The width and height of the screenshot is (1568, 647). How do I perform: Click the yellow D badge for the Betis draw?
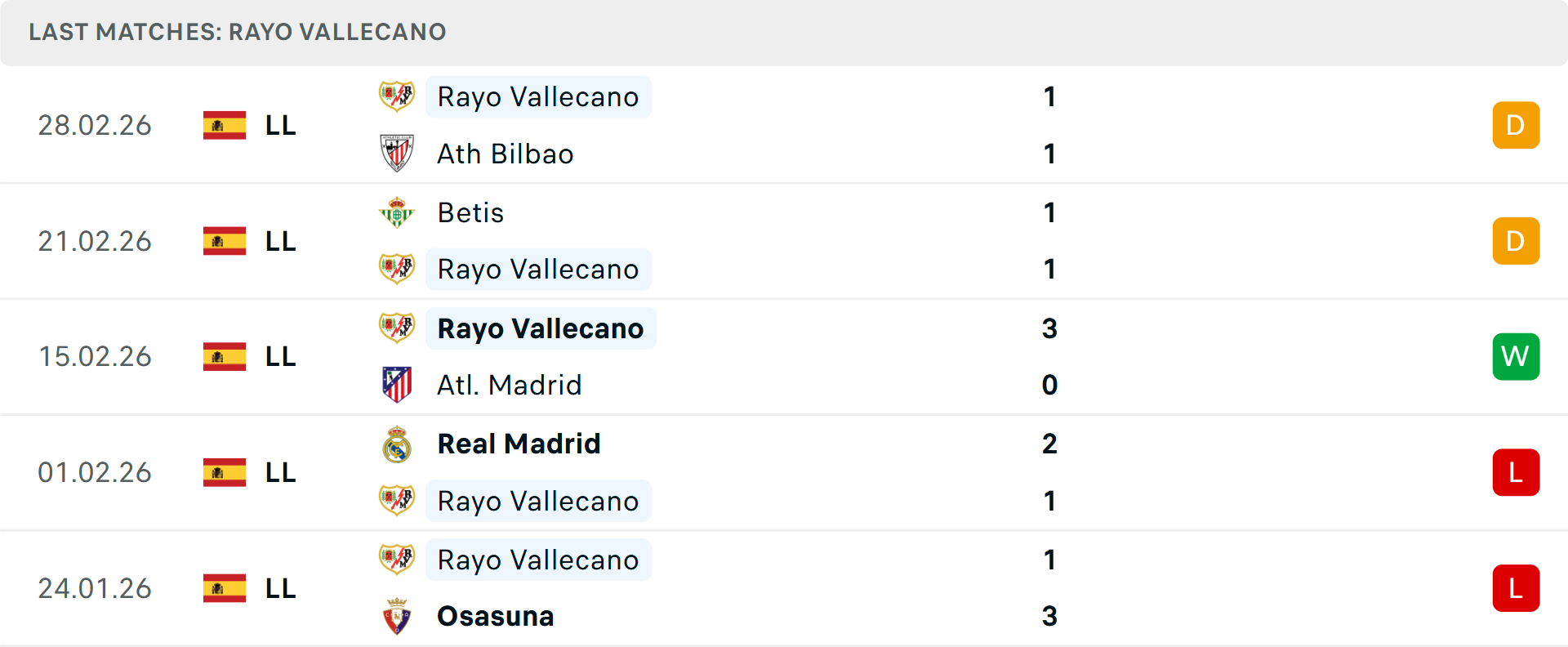1516,241
